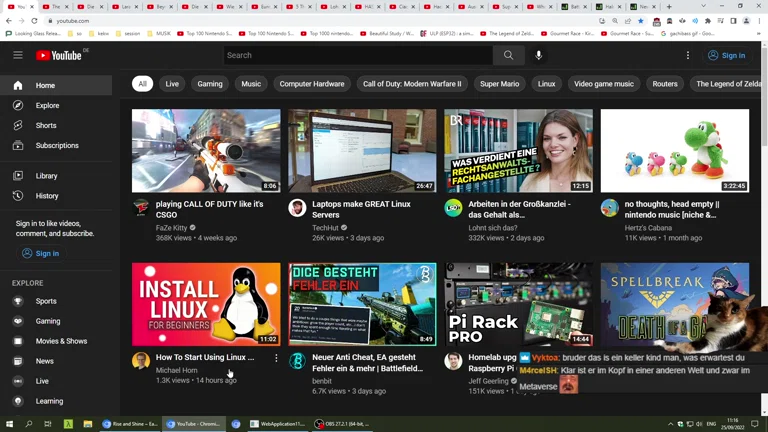Click the YouTube logo
This screenshot has height=432, width=768.
[59, 55]
